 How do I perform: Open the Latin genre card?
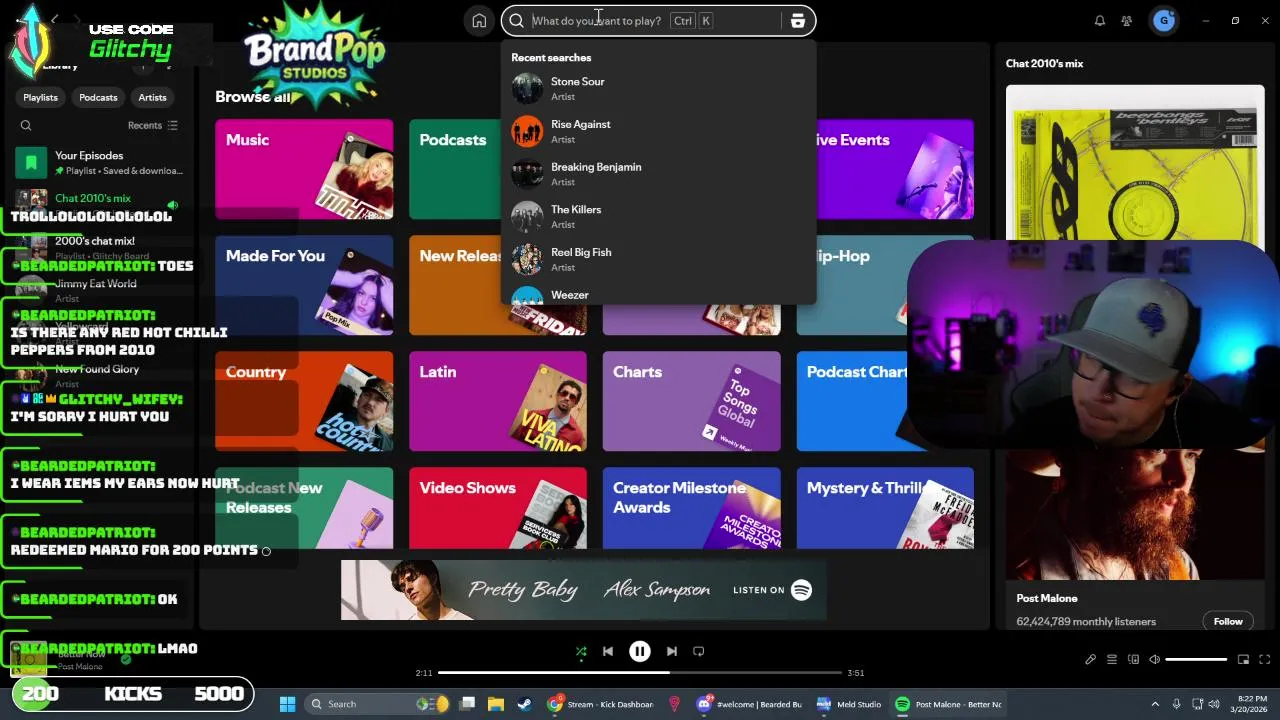click(x=498, y=401)
